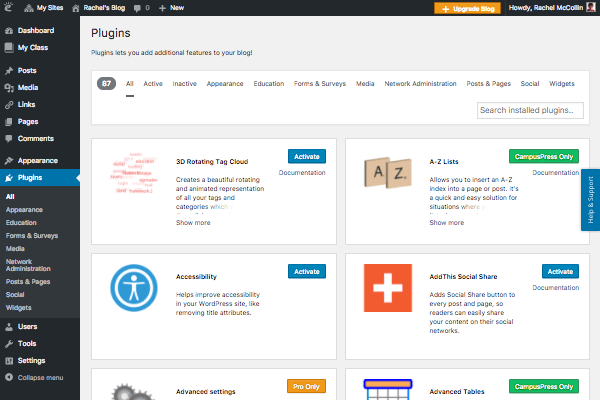Click Plugins plug icon in sidebar
The height and width of the screenshot is (400, 600).
pos(9,178)
